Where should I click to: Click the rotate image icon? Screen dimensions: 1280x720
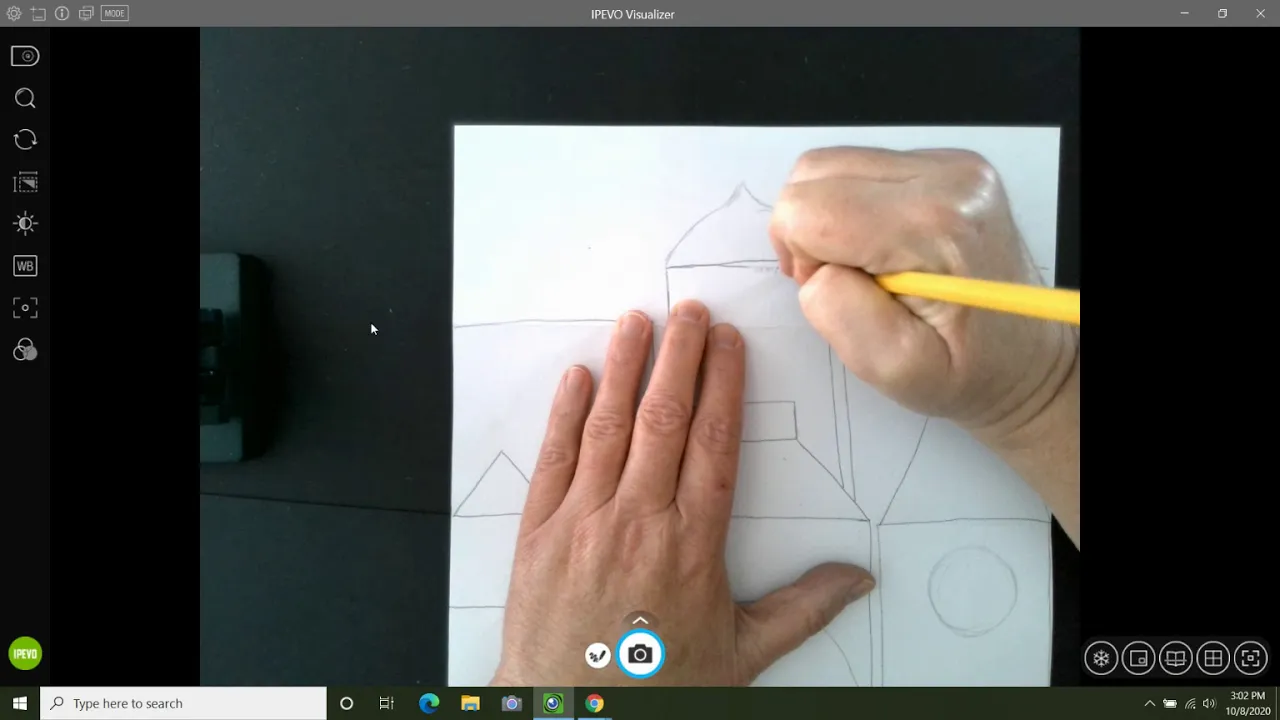click(x=25, y=140)
